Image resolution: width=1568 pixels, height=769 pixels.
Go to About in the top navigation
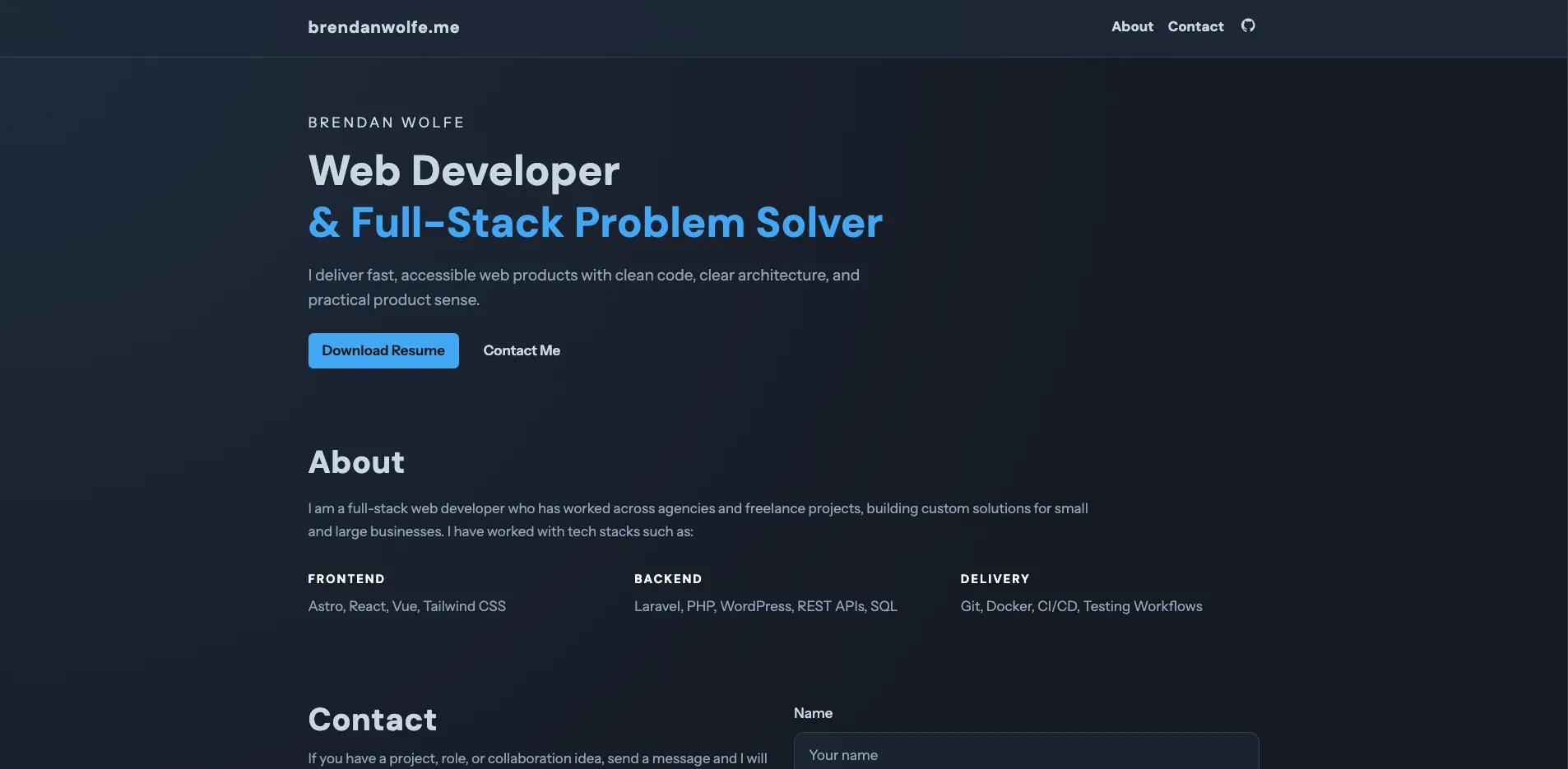click(1132, 26)
